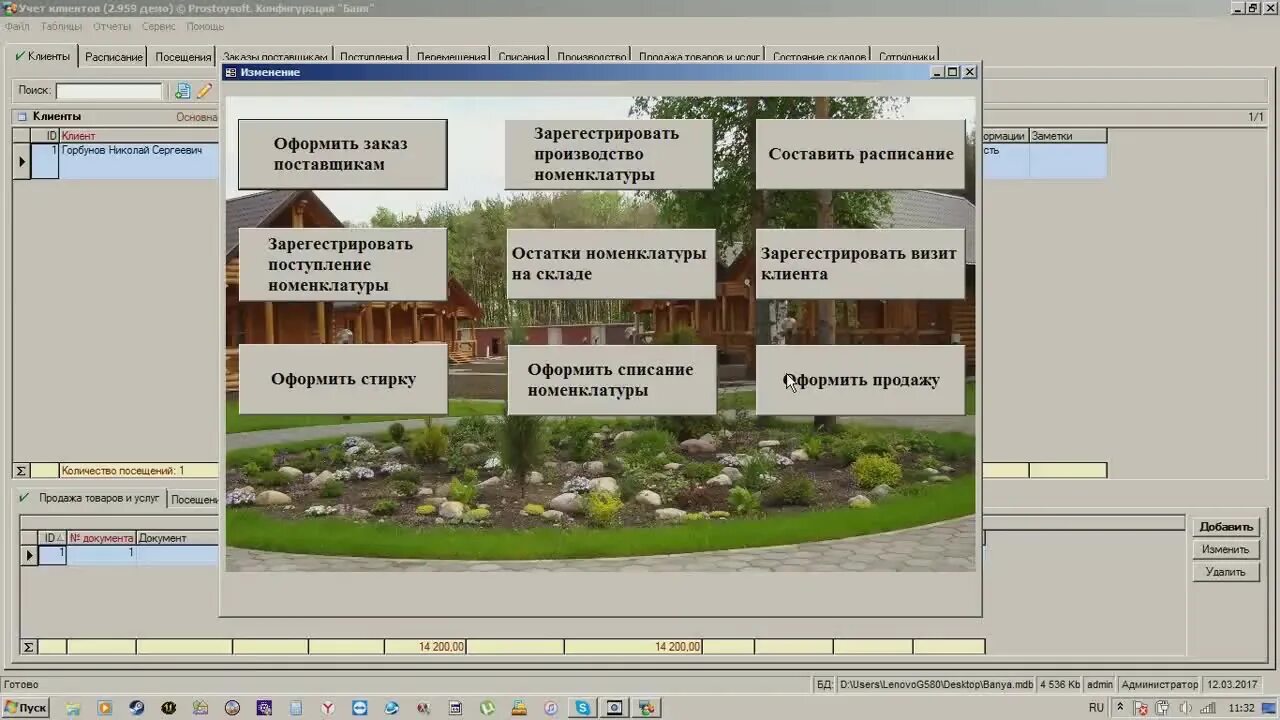Click 'Зарегестрировать визит клиента' button
Viewport: 1280px width, 720px height.
[x=860, y=264]
